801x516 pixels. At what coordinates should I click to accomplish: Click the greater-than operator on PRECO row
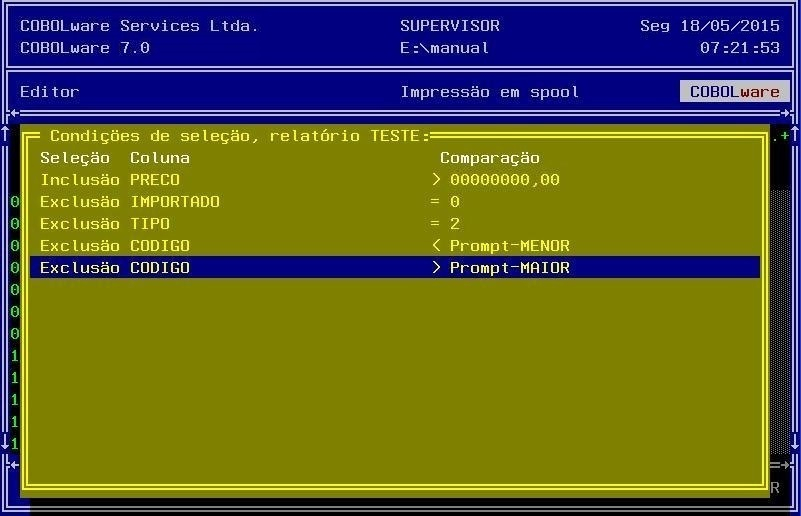(436, 180)
